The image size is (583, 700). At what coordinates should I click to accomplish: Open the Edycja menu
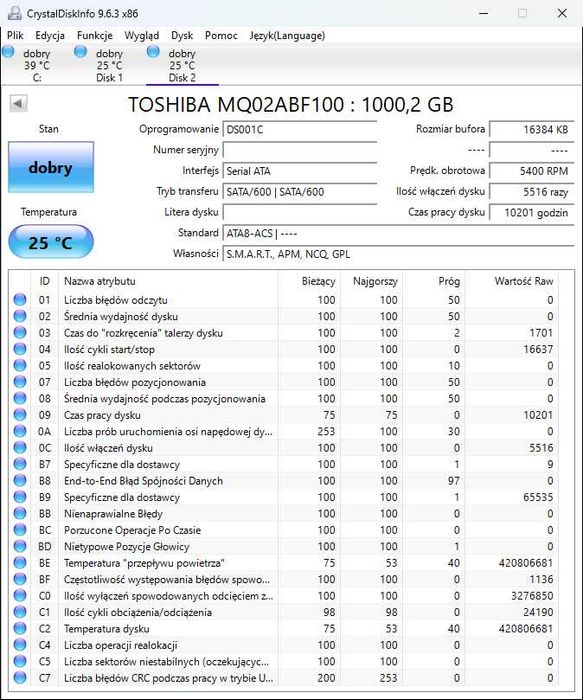tap(50, 35)
